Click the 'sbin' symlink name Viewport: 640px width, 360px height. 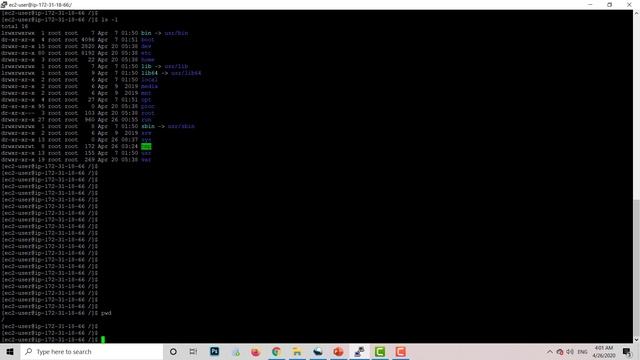(148, 126)
